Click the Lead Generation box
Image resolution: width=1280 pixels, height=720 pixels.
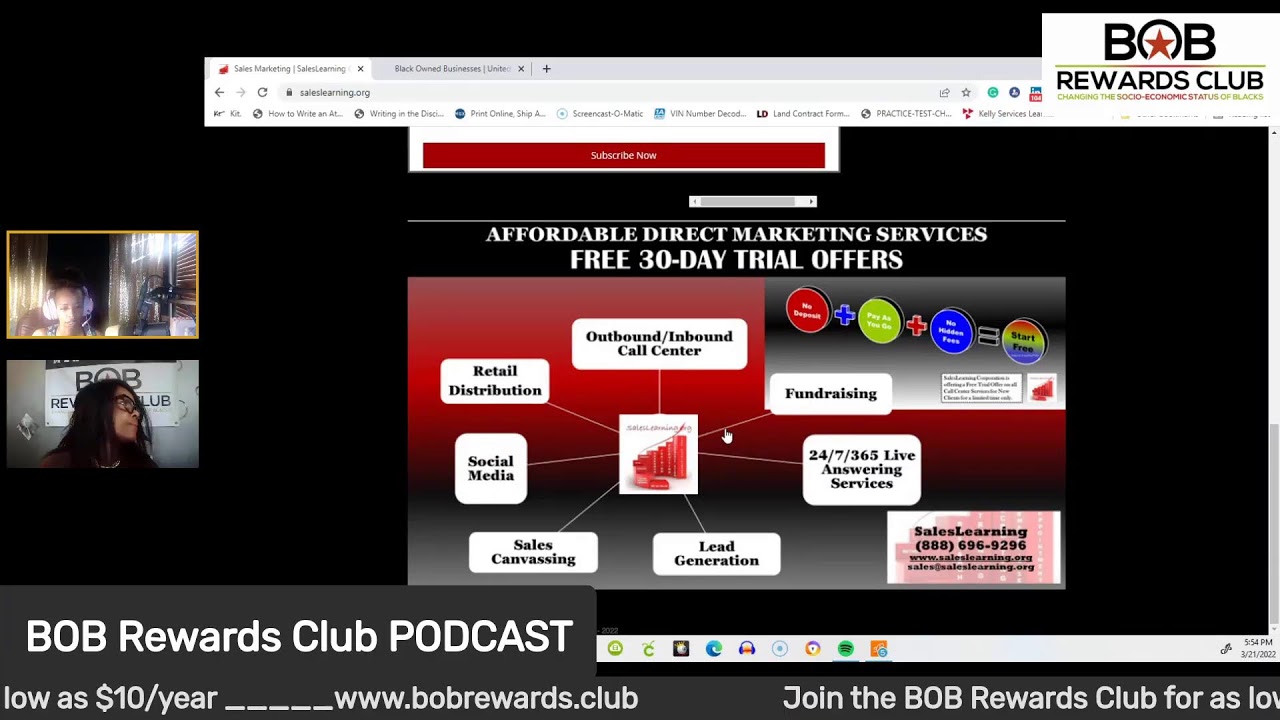pos(716,554)
